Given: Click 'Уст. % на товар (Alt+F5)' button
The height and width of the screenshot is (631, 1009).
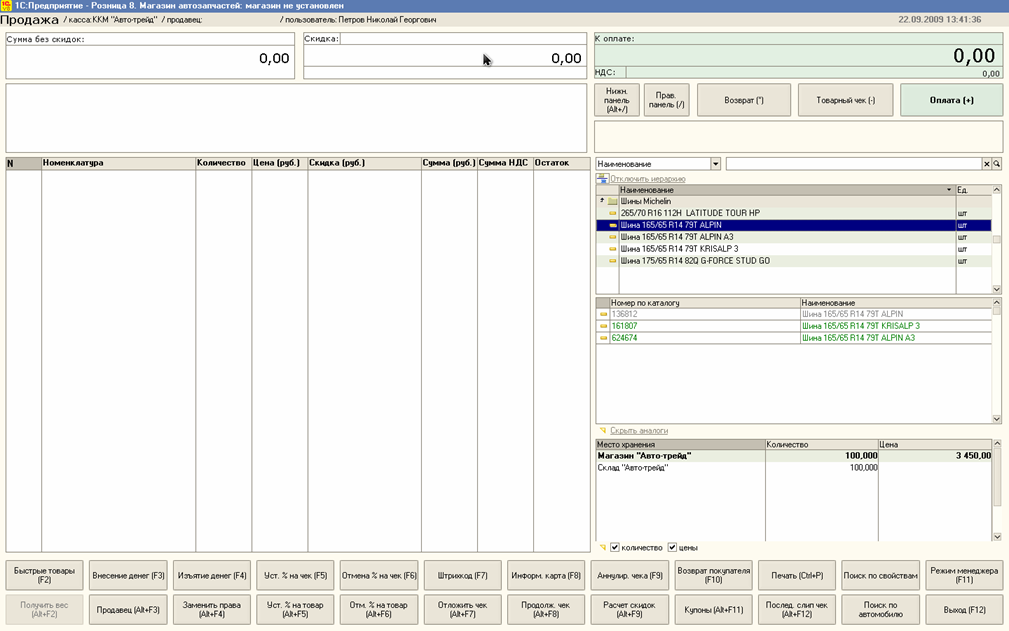Looking at the screenshot, I should coord(295,609).
